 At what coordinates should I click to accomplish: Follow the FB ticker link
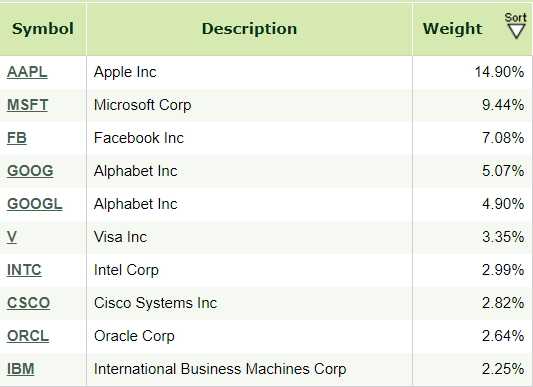tap(17, 138)
